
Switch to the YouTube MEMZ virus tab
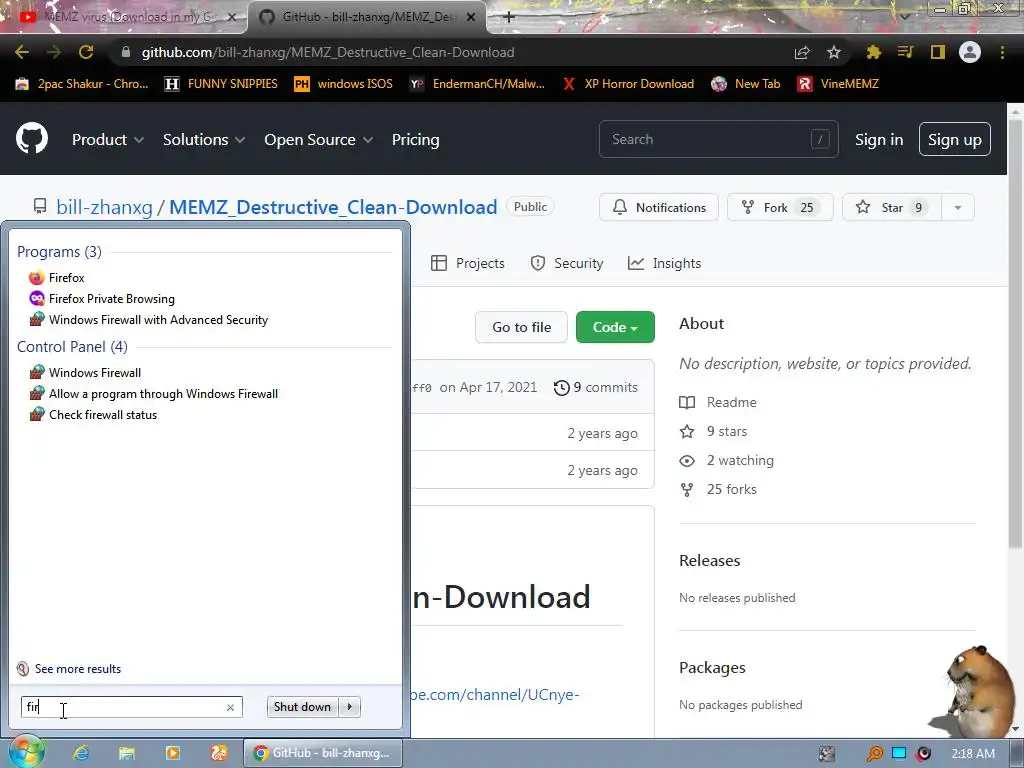124,17
